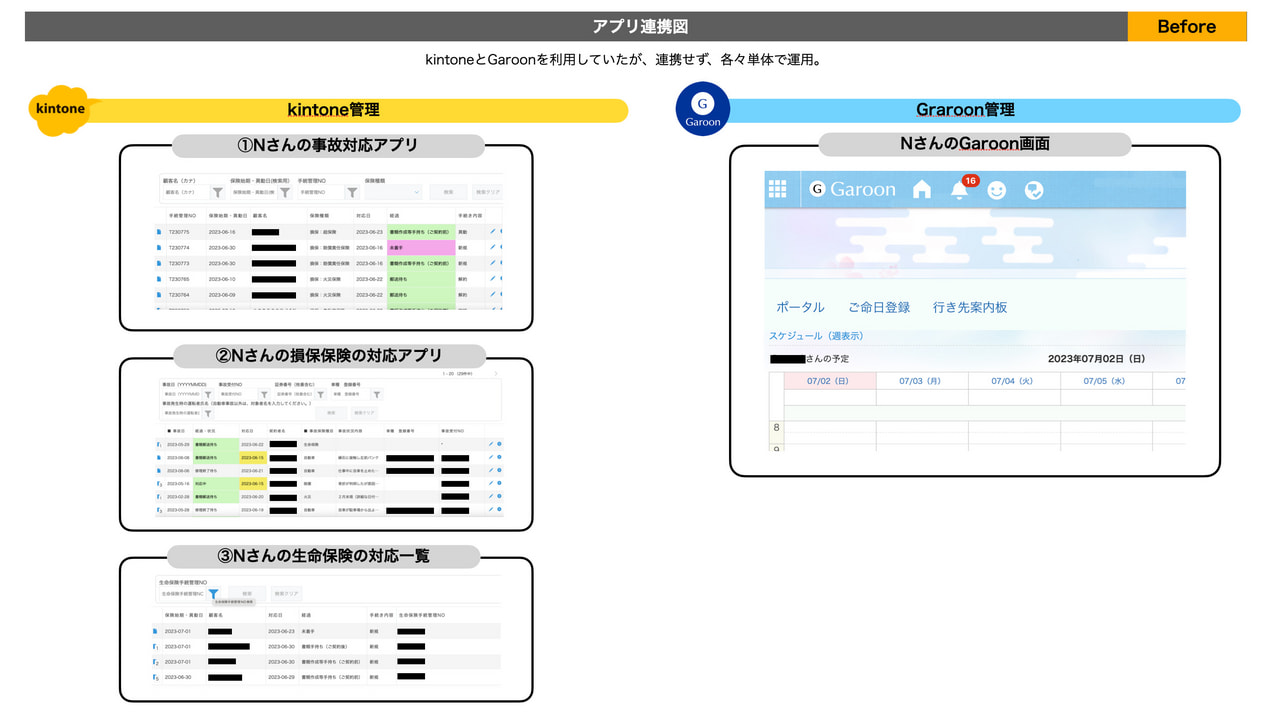1280x719 pixels.
Task: Click the filter icon beside 顧客名（カナ） field
Action: click(217, 192)
